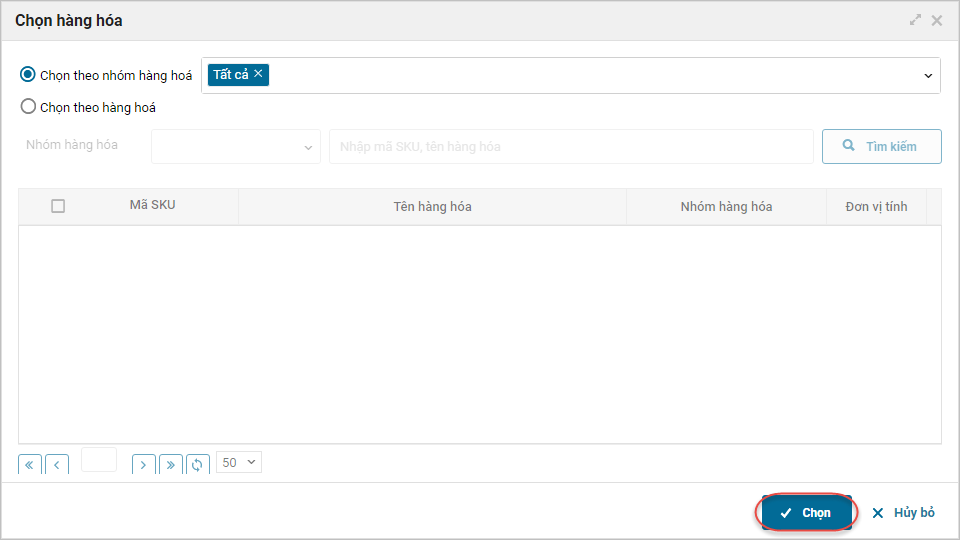Viewport: 960px width, 540px height.
Task: Select 'Chọn theo nhóm hàng hoá' radio option
Action: (x=28, y=75)
